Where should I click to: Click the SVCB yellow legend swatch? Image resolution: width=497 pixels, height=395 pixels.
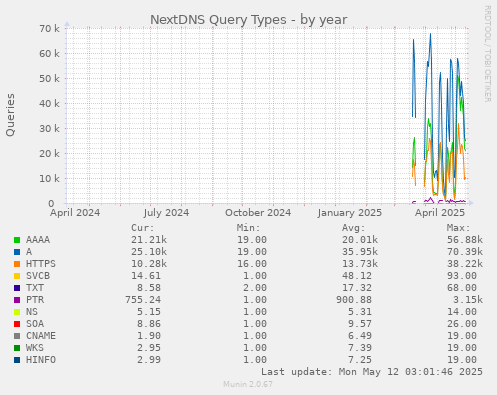17,276
